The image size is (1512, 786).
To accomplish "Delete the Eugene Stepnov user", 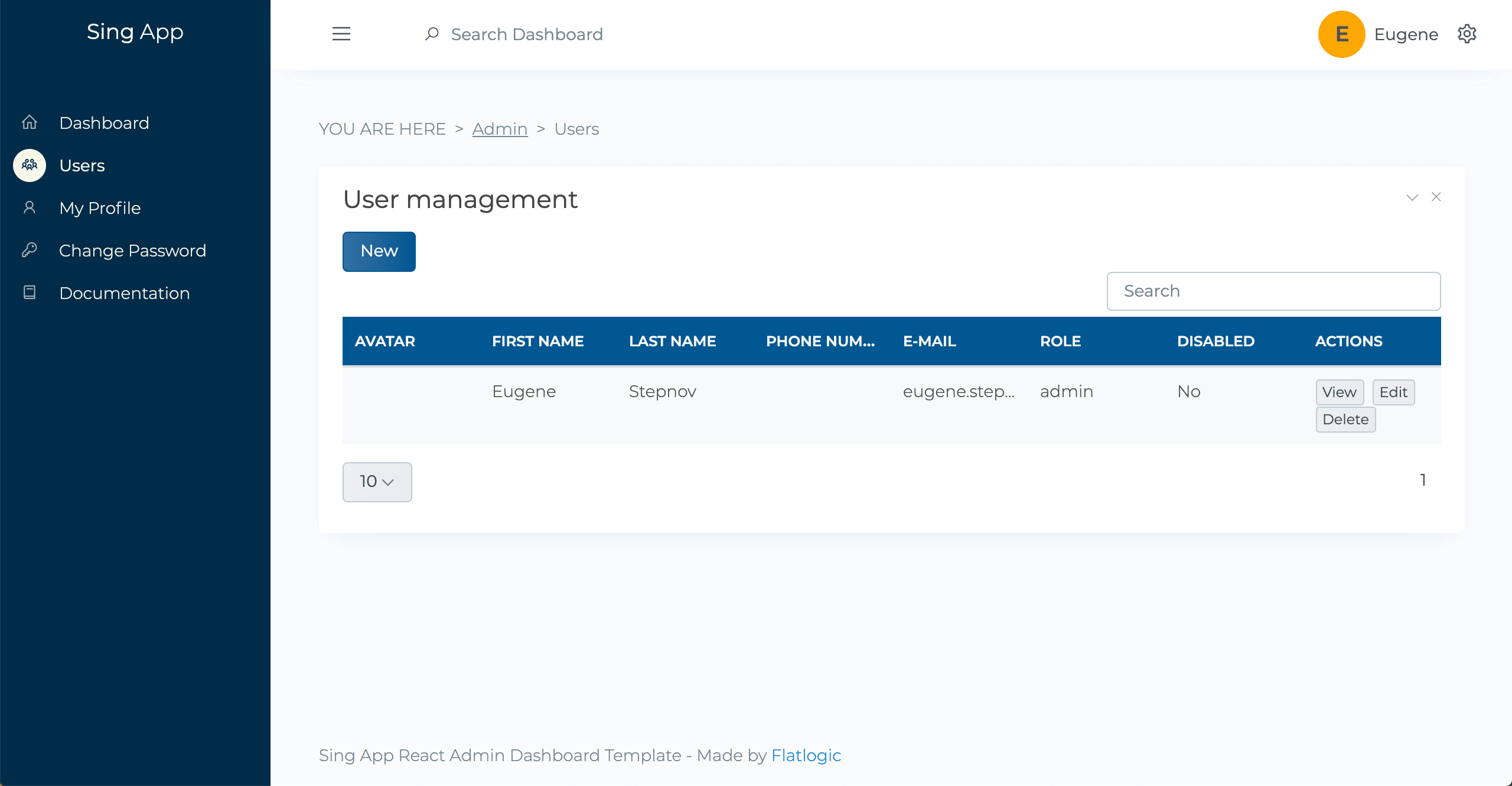I will 1345,419.
